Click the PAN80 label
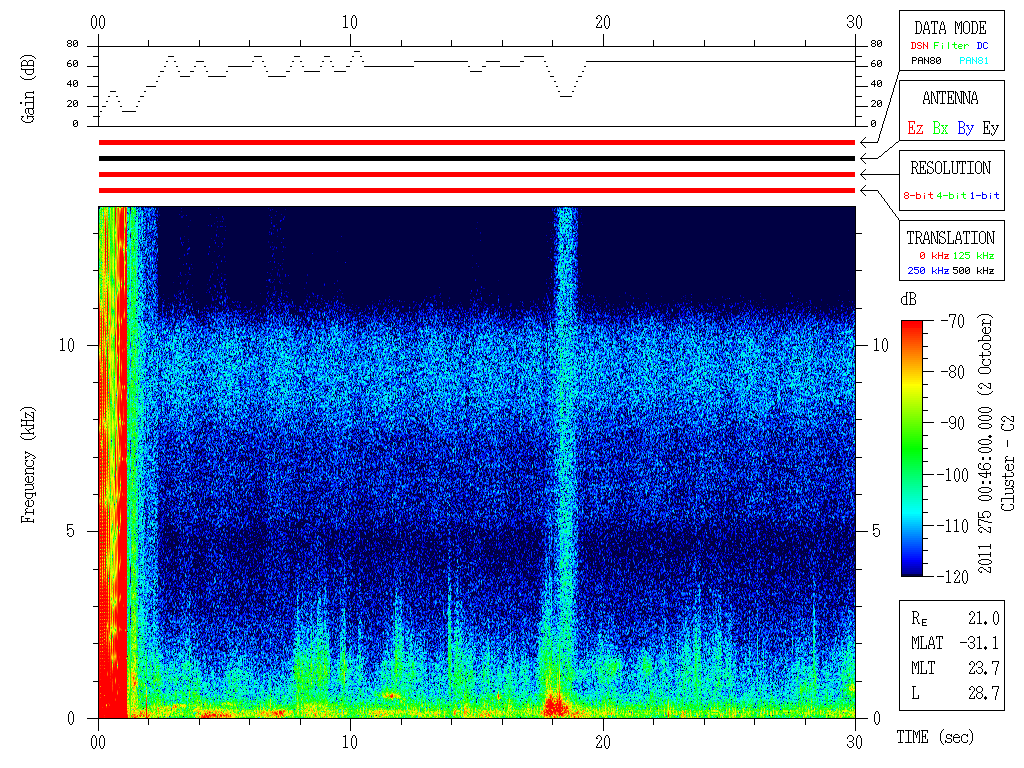This screenshot has width=1024, height=768. pos(926,61)
